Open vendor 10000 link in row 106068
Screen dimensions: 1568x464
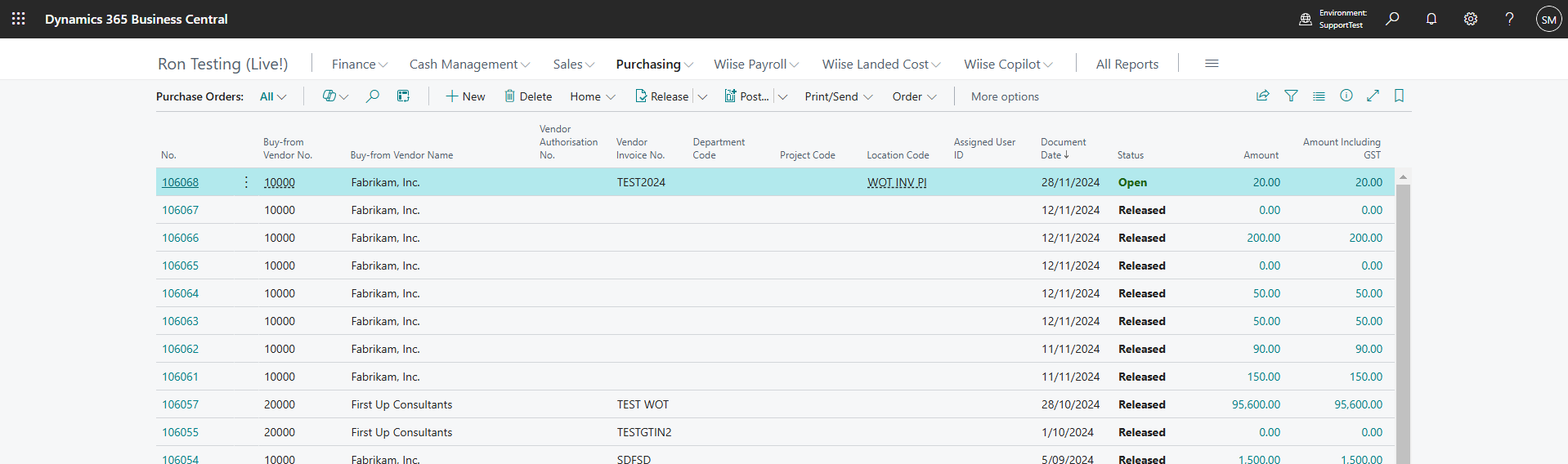280,182
